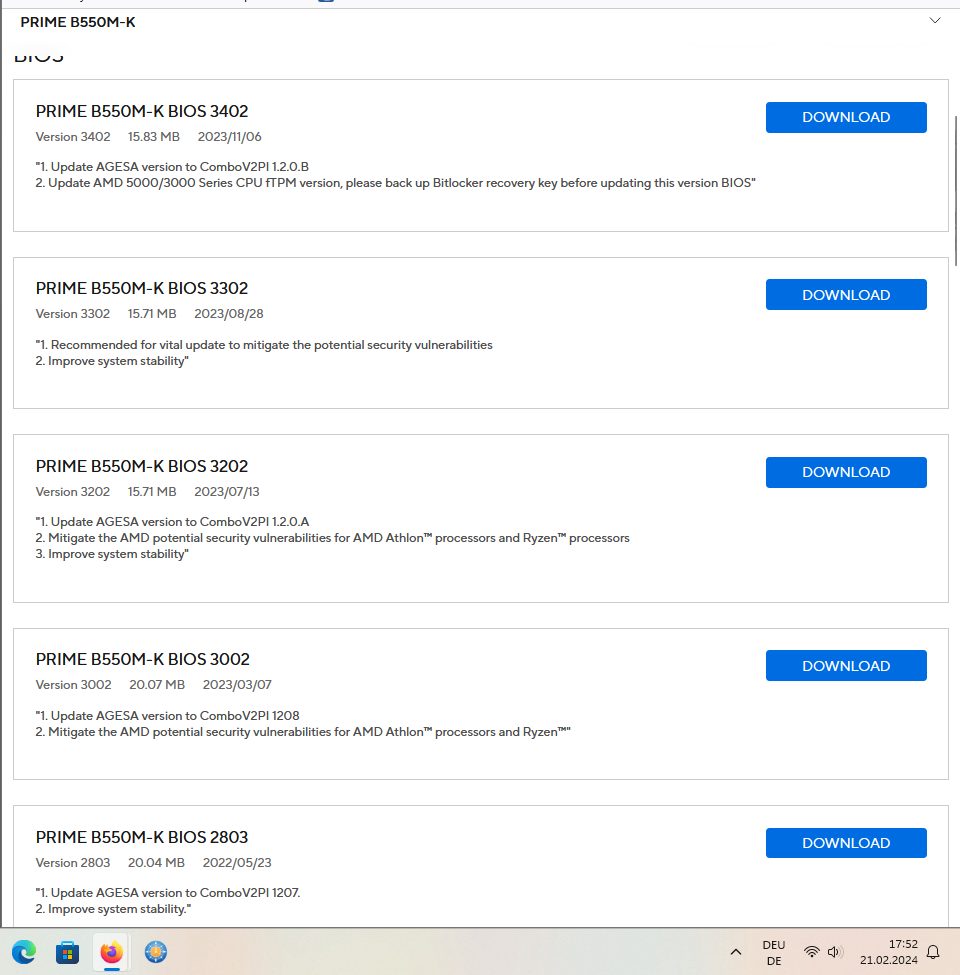Click the ComboV2PI 1208 AGESA note
This screenshot has height=975, width=960.
pyautogui.click(x=168, y=716)
